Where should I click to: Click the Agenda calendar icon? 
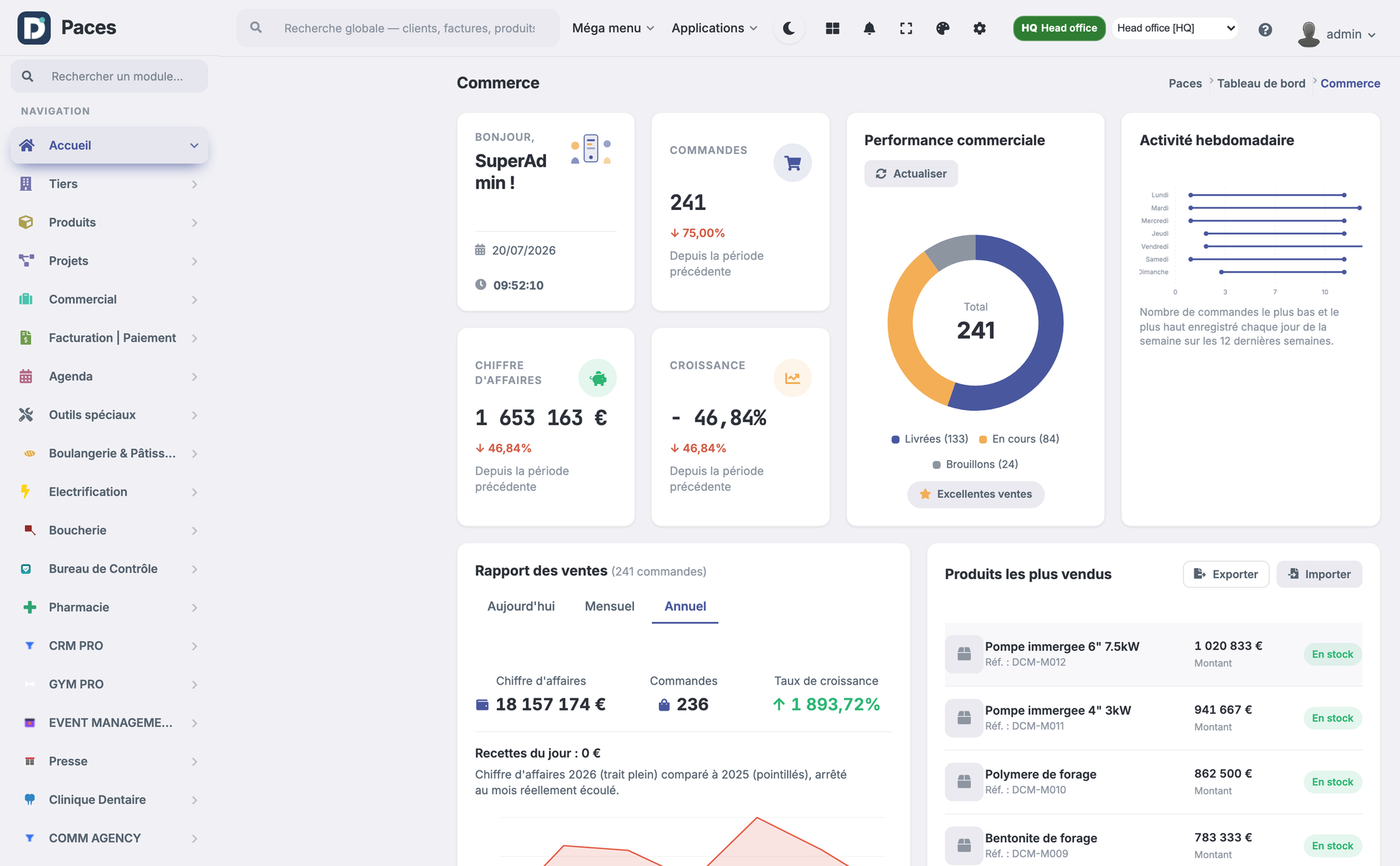(x=26, y=376)
